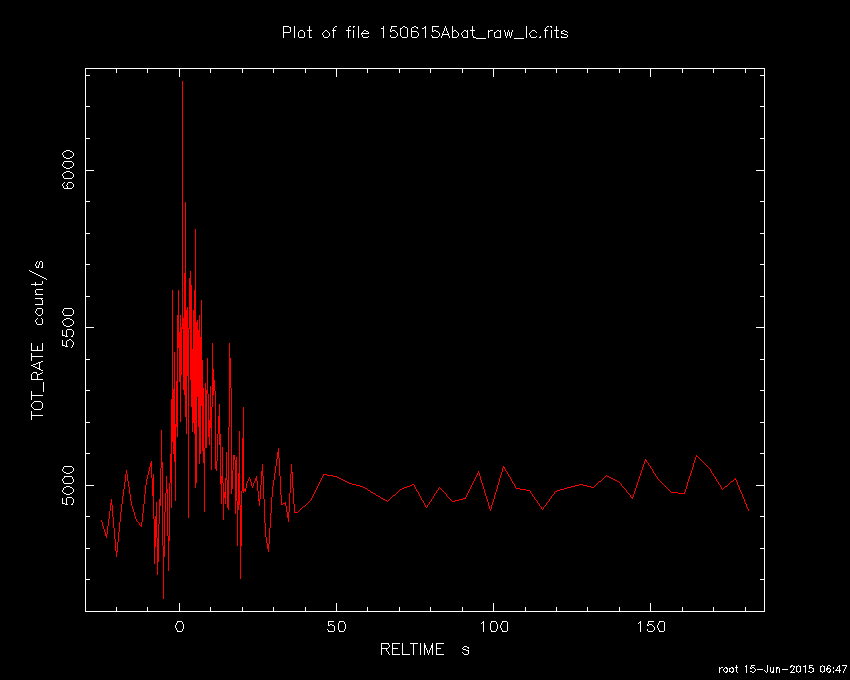Click the X-axis tick label 50
This screenshot has height=680, width=850.
[336, 627]
